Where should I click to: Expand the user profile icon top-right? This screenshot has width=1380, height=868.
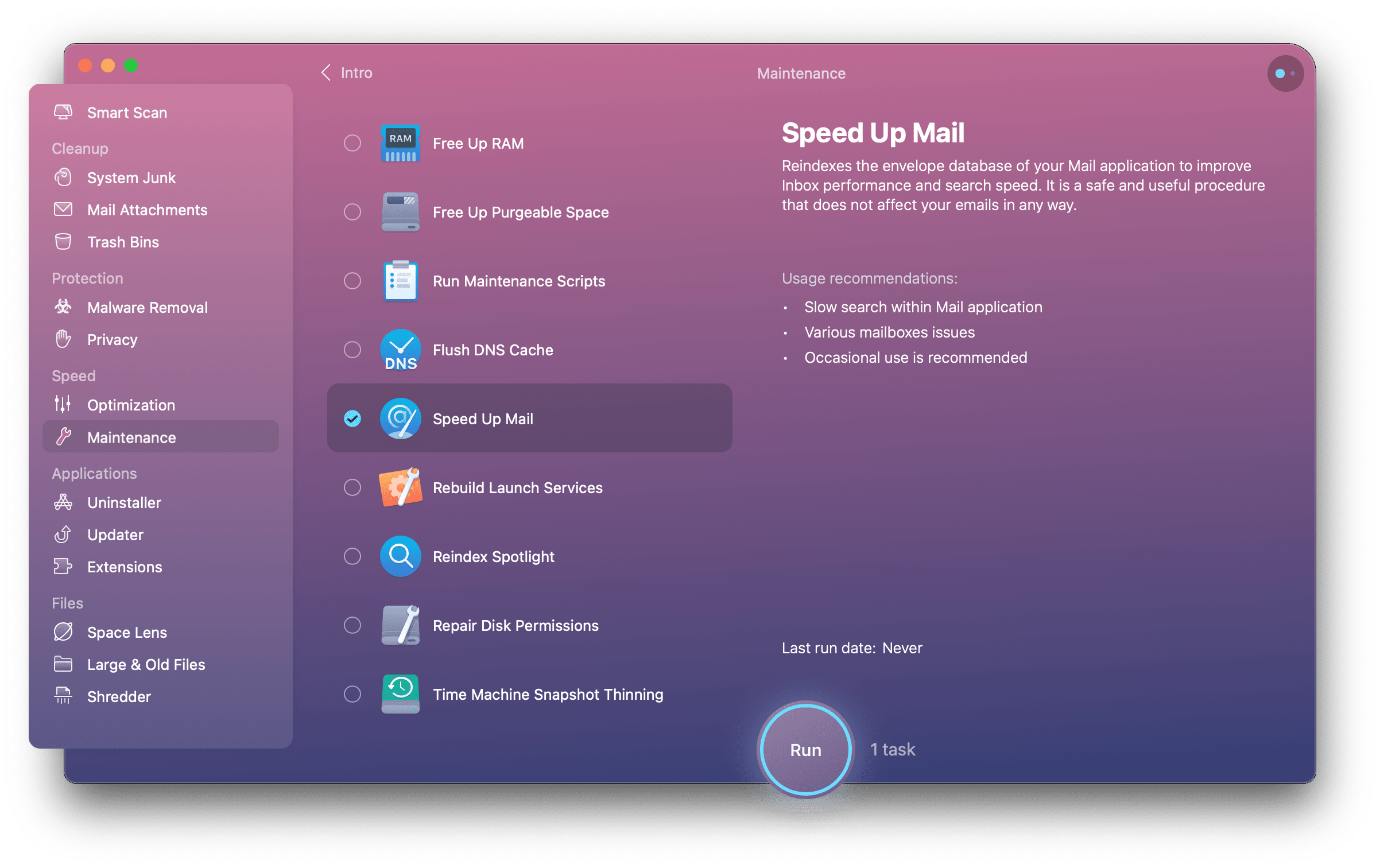point(1285,73)
